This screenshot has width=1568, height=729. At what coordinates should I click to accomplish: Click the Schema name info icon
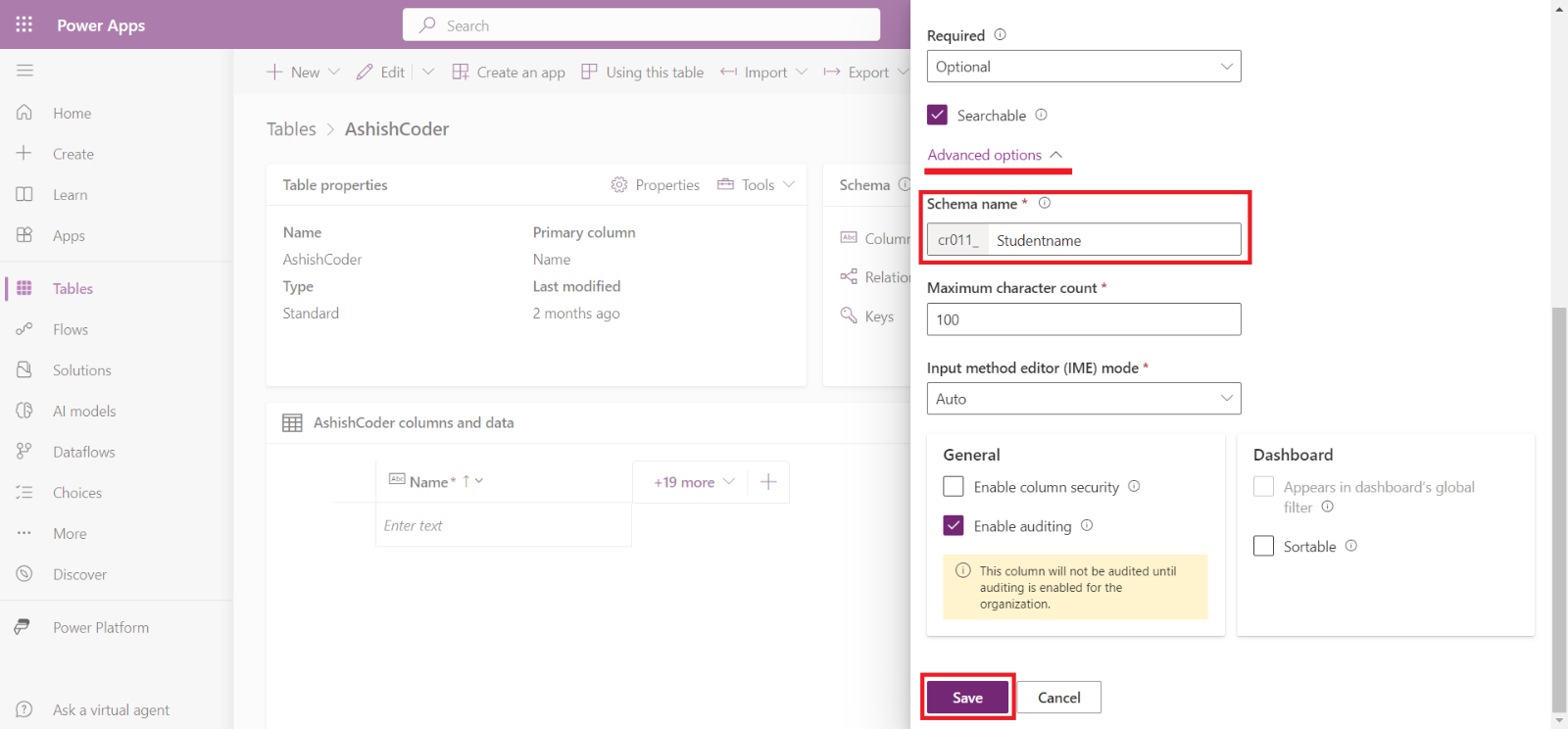1045,203
